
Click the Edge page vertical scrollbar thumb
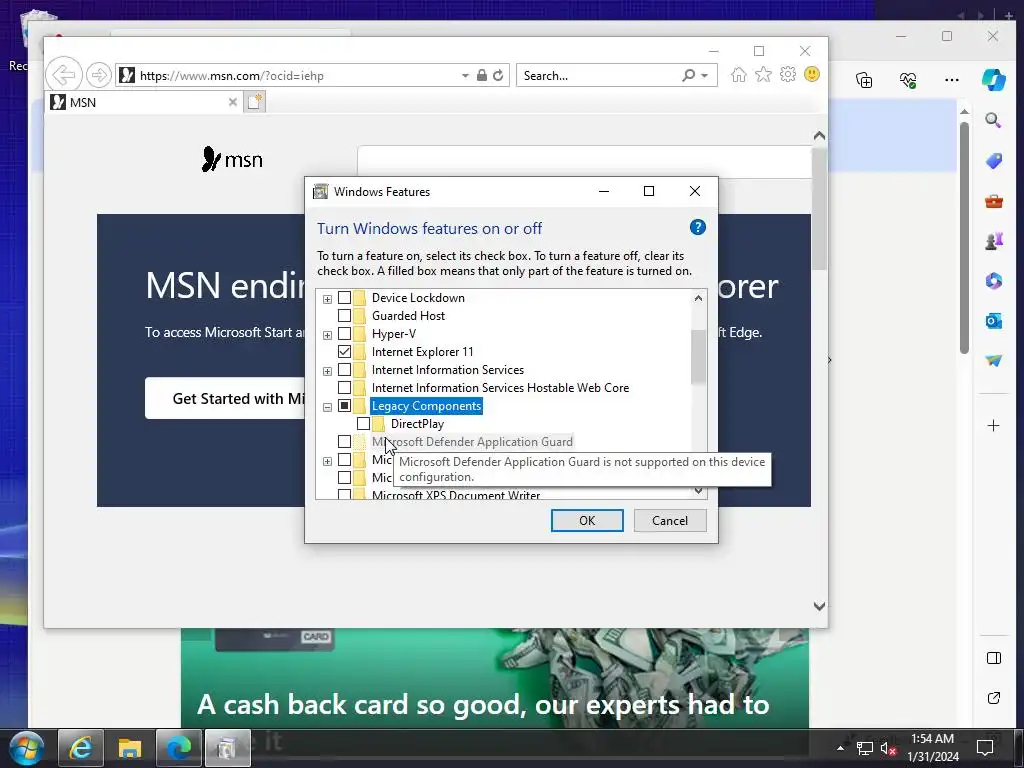tap(965, 238)
